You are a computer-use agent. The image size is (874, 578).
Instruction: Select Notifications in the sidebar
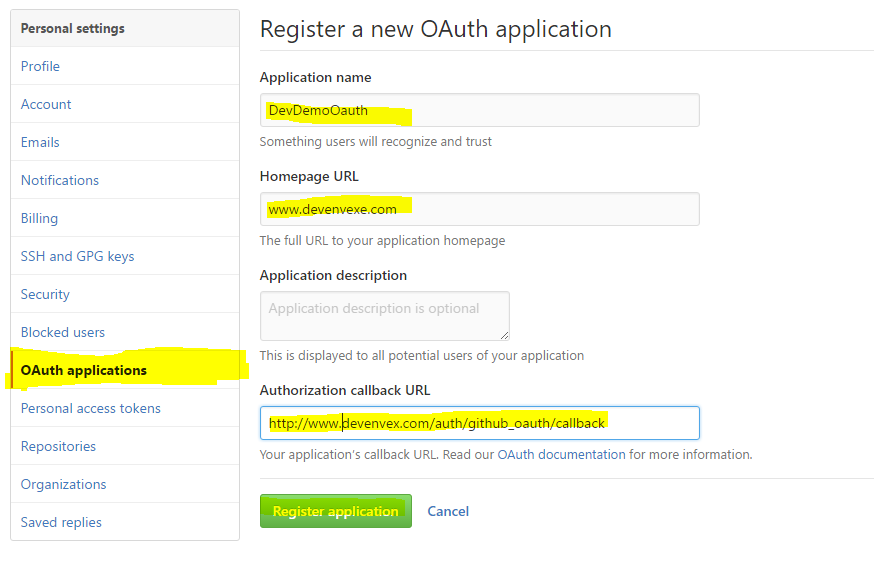click(60, 180)
